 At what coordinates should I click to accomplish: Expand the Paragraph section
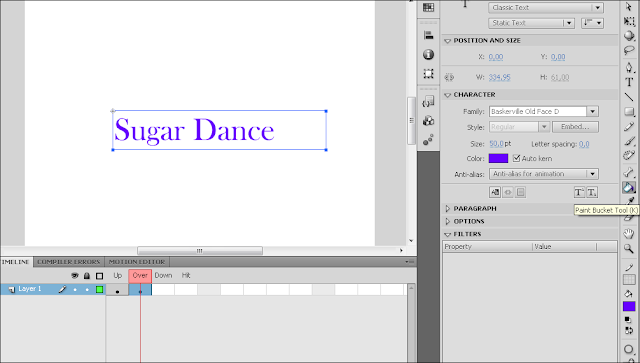[448, 209]
